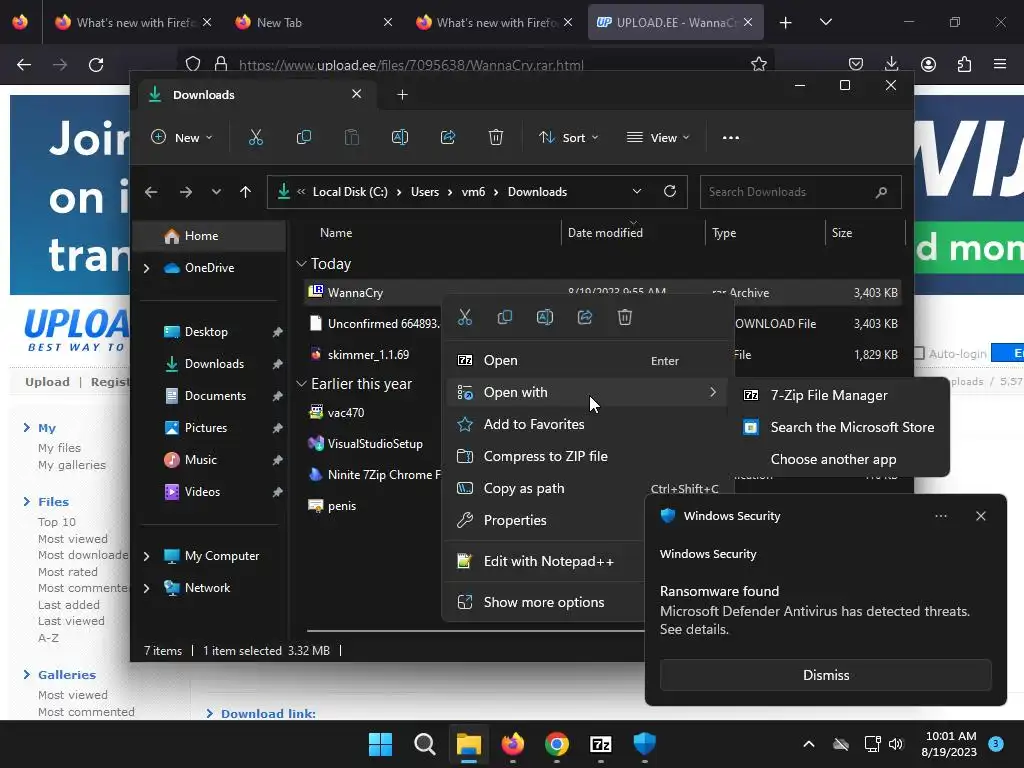Select Show more options
The width and height of the screenshot is (1024, 768).
click(x=545, y=603)
